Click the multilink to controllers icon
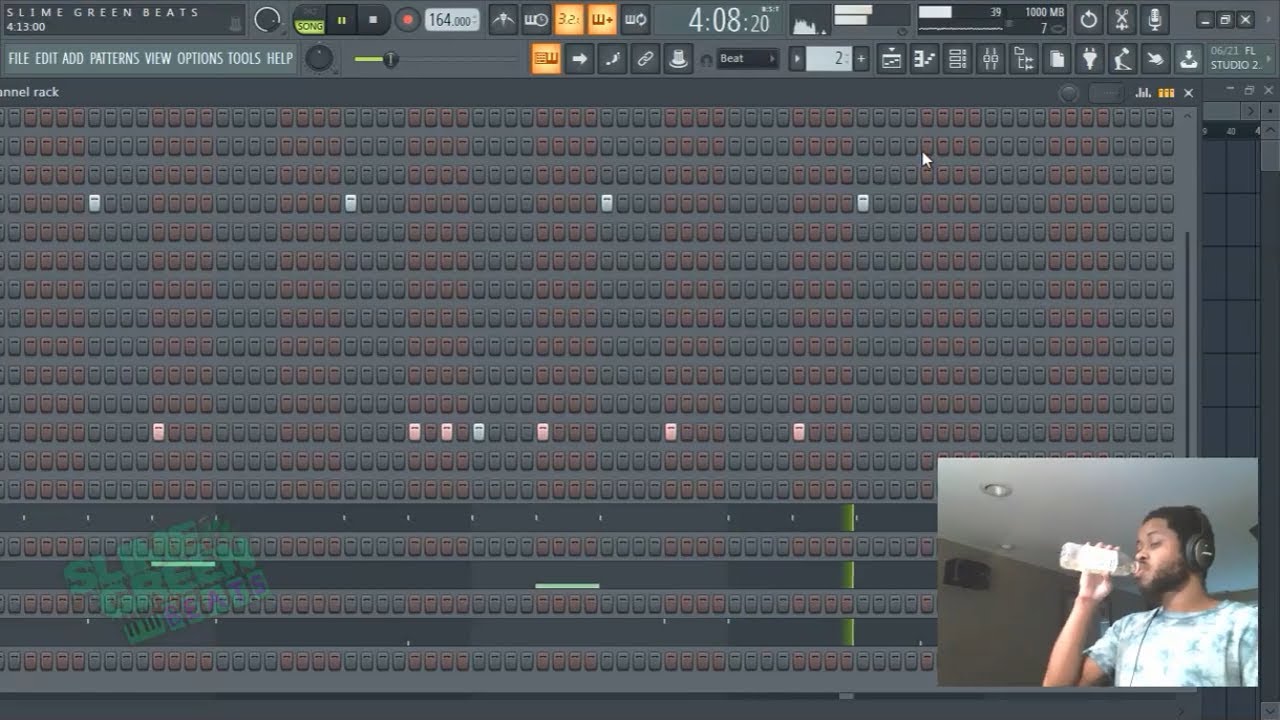 [645, 59]
